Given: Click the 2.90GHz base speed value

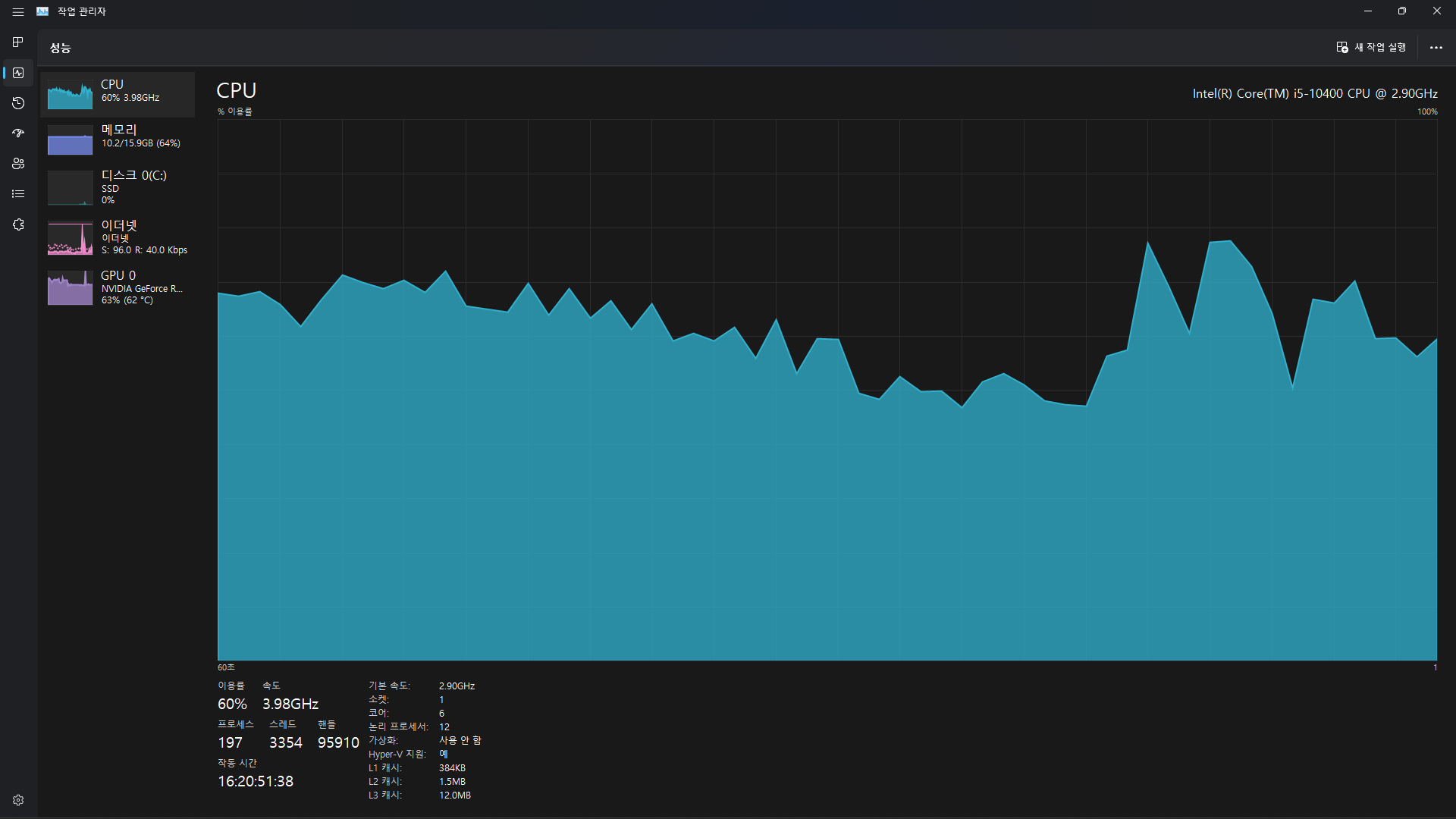Looking at the screenshot, I should [457, 686].
